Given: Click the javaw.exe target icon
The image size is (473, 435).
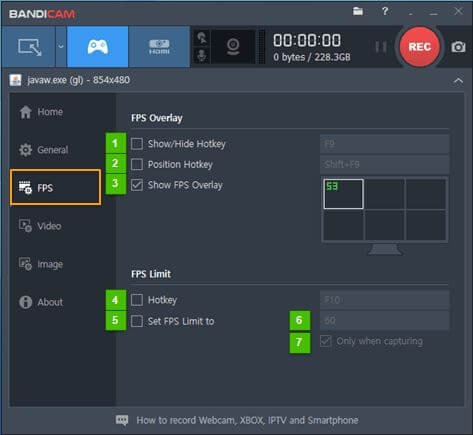Looking at the screenshot, I should coord(15,80).
